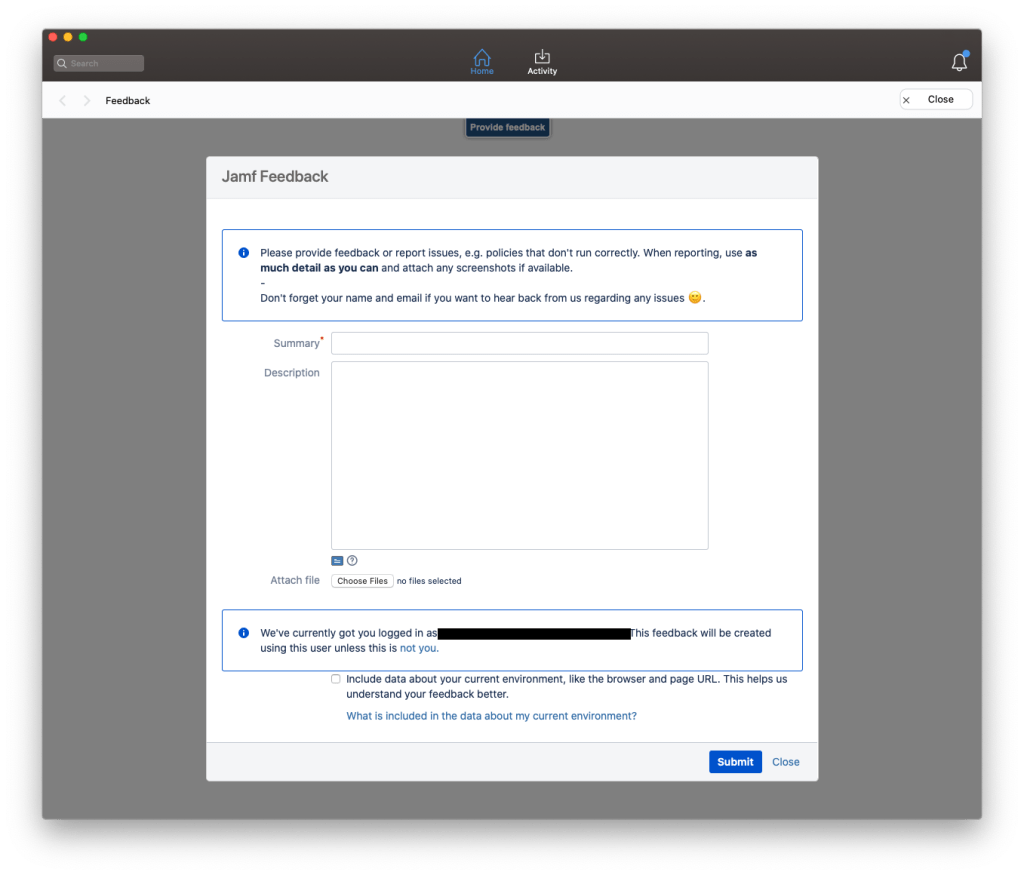Open the formatting help question mark icon
Image resolution: width=1024 pixels, height=875 pixels.
tap(352, 560)
